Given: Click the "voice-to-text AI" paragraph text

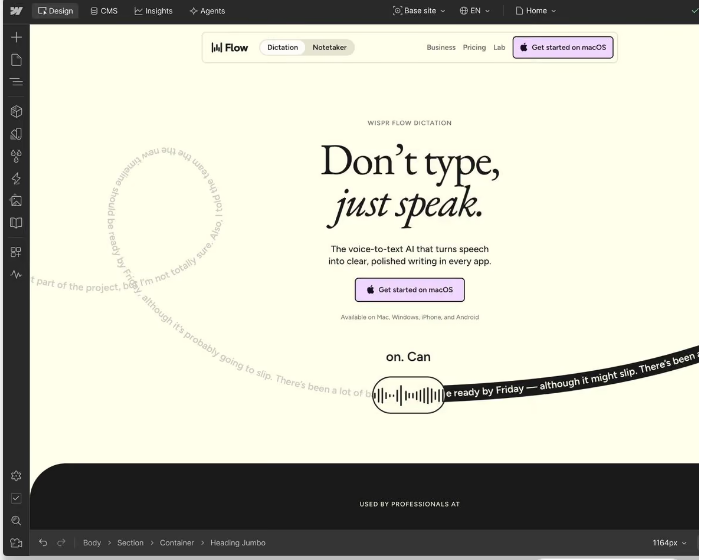Looking at the screenshot, I should [x=410, y=255].
